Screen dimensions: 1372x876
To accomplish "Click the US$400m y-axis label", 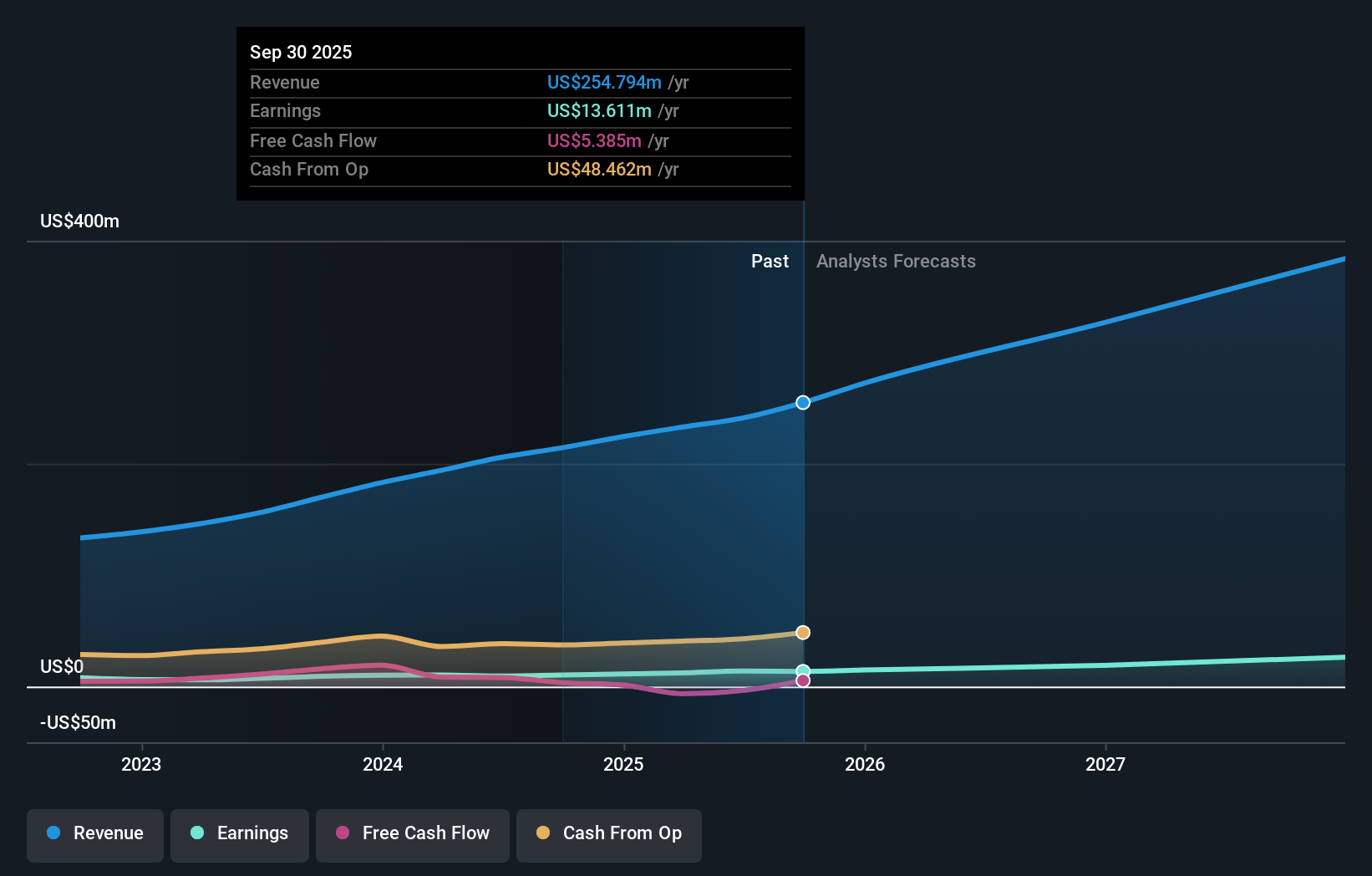I will click(x=80, y=222).
